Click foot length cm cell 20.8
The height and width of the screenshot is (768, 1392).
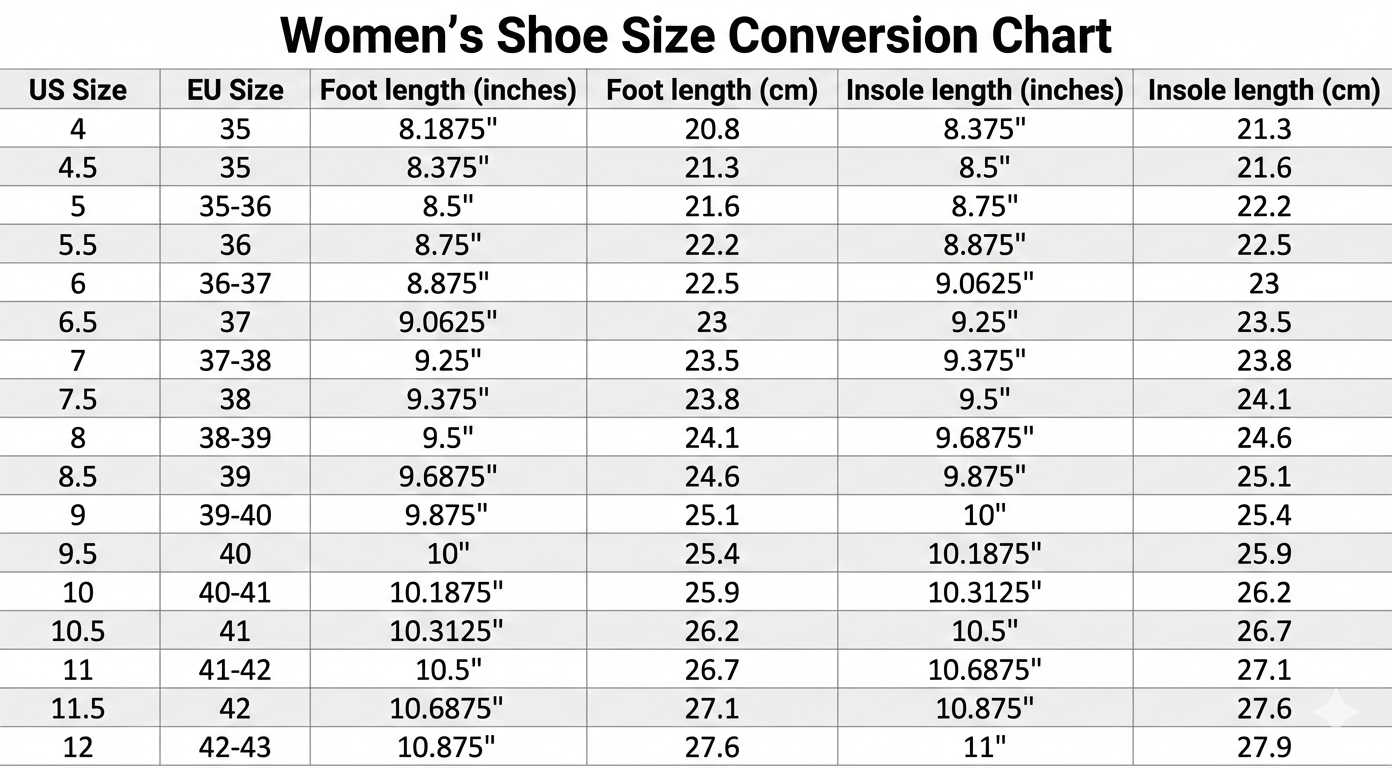712,129
